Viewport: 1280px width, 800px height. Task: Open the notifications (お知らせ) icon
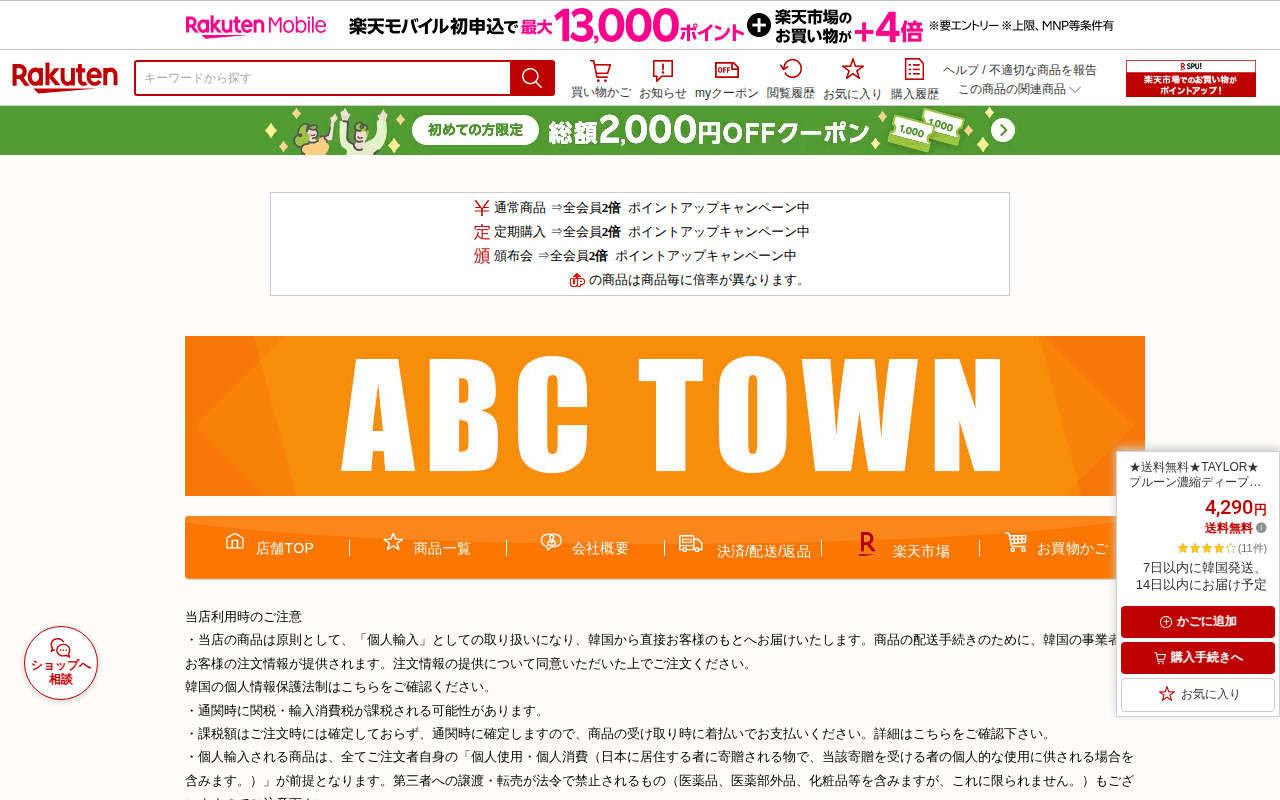(663, 70)
